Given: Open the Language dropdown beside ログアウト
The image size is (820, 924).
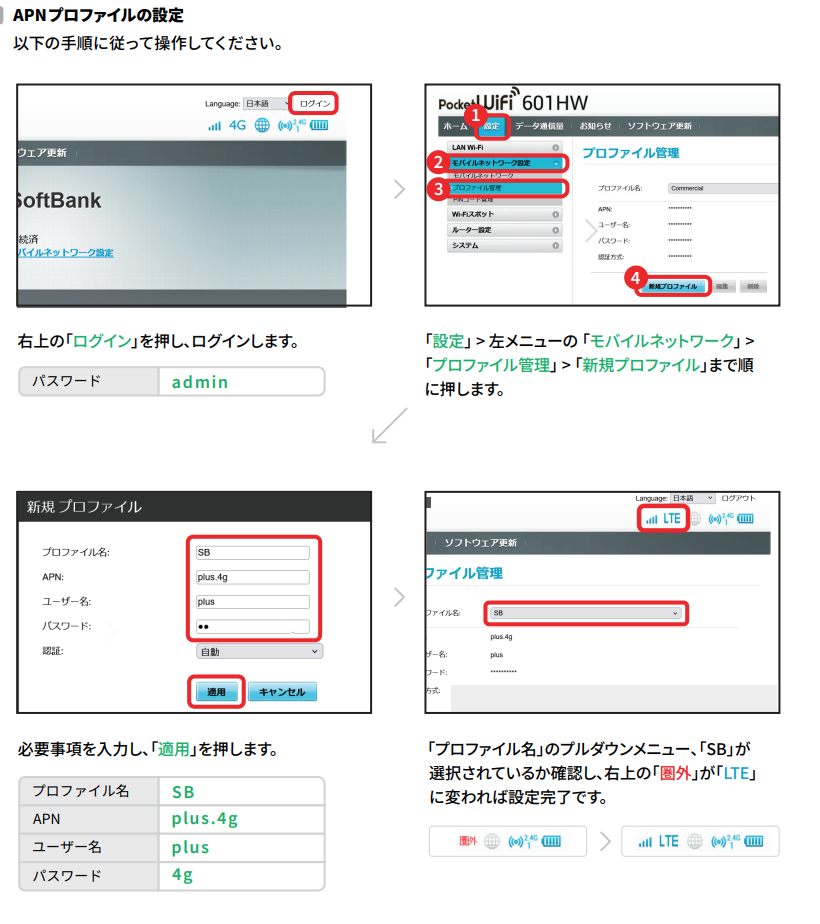Looking at the screenshot, I should click(x=693, y=499).
